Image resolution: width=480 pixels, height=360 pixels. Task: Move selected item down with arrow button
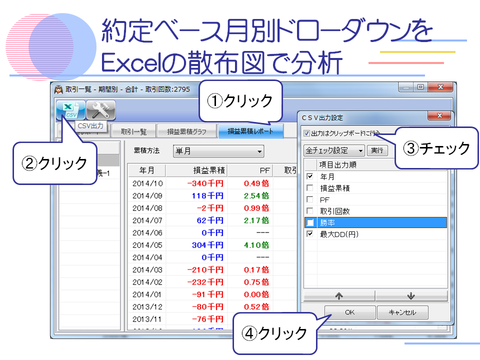pyautogui.click(x=411, y=296)
